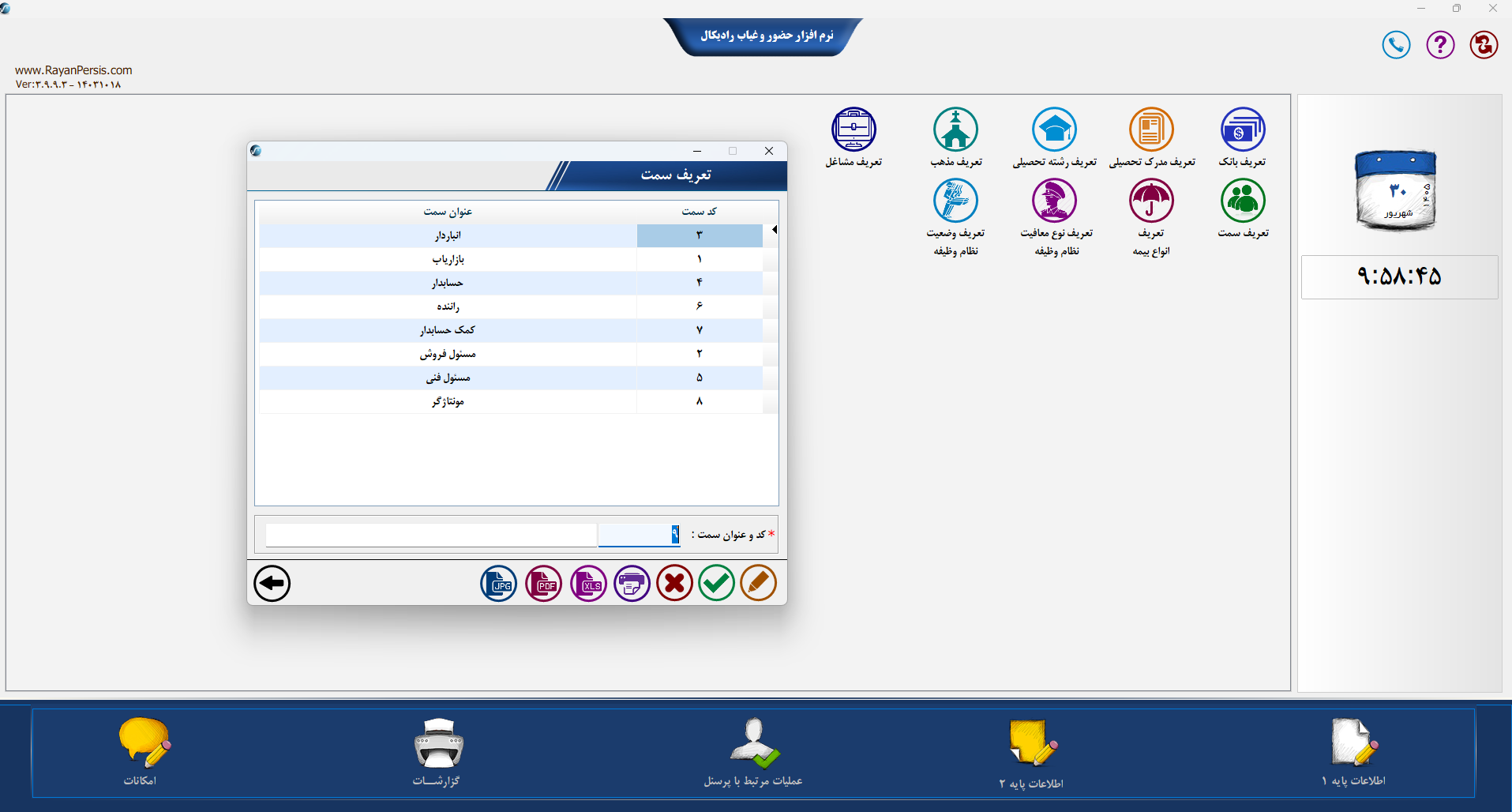Select the مسئول فروش row
Viewport: 1512px width, 812px height.
tap(511, 354)
